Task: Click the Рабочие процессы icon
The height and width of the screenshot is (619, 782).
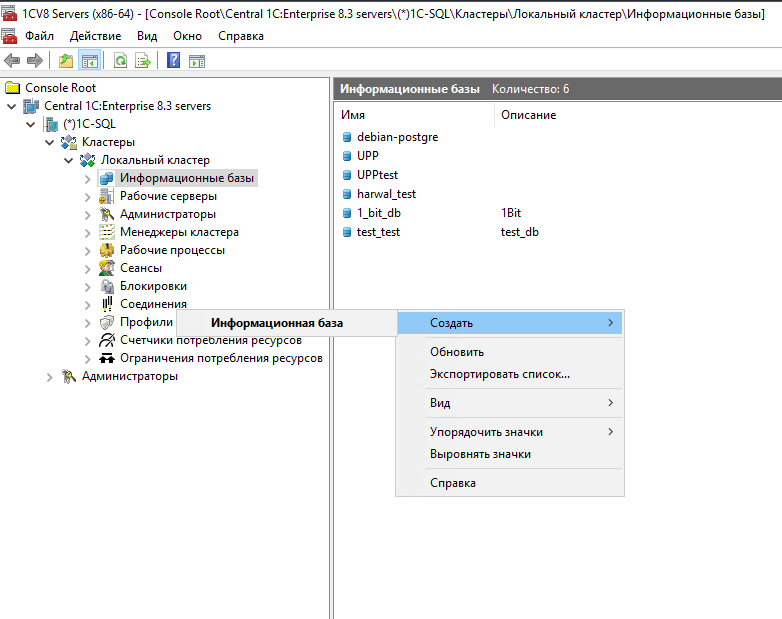Action: 106,250
